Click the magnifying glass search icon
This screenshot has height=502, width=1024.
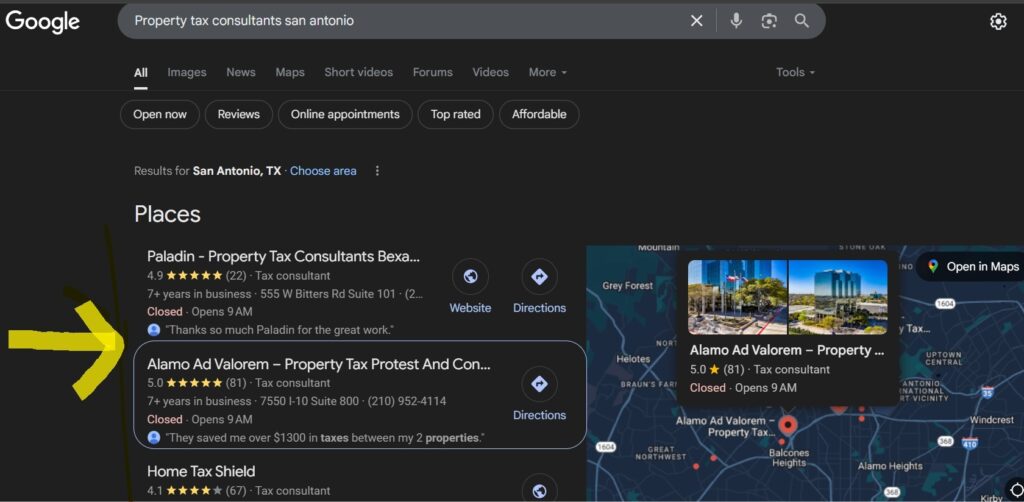(x=802, y=21)
